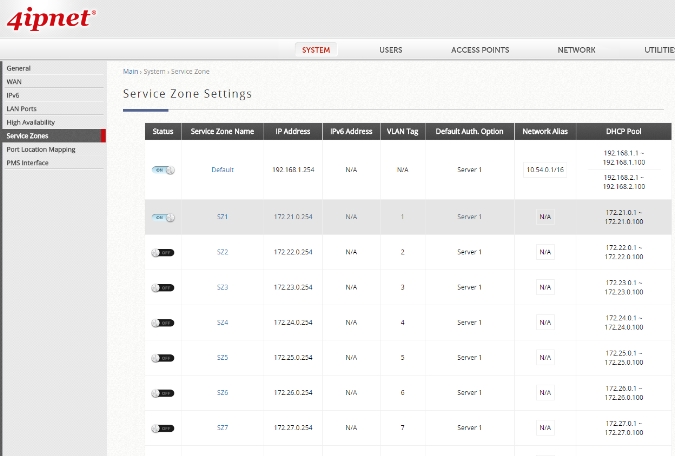Switch to the USERS tab
This screenshot has width=675, height=456.
point(391,50)
